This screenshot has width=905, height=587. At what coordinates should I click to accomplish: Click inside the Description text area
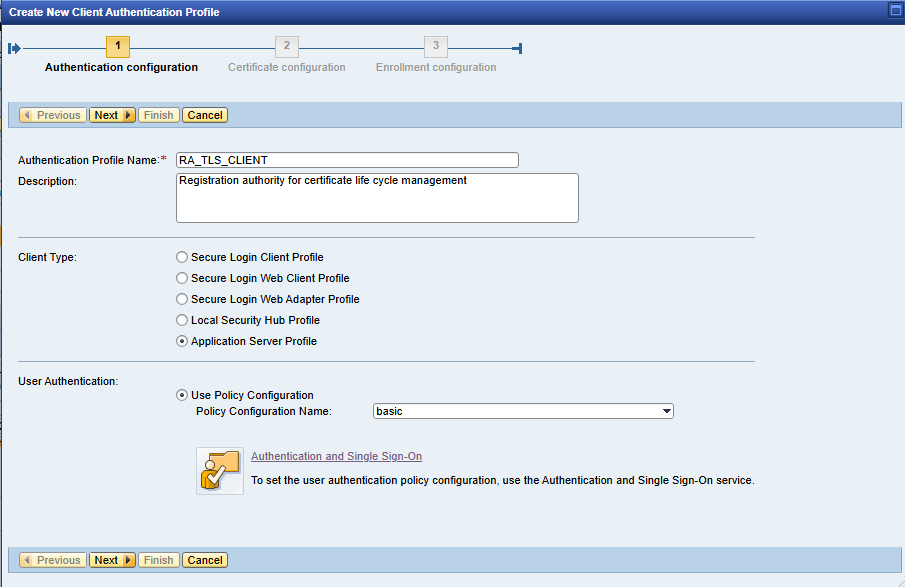point(377,198)
